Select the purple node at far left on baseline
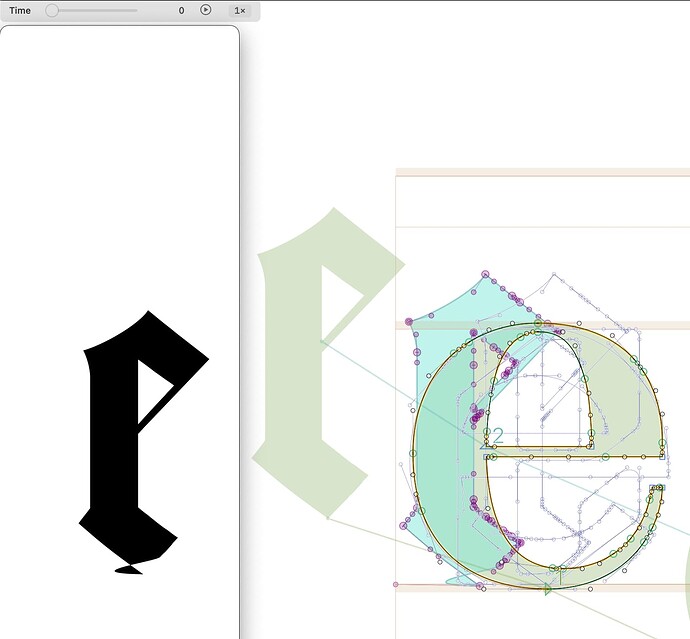The width and height of the screenshot is (690, 639). click(396, 584)
